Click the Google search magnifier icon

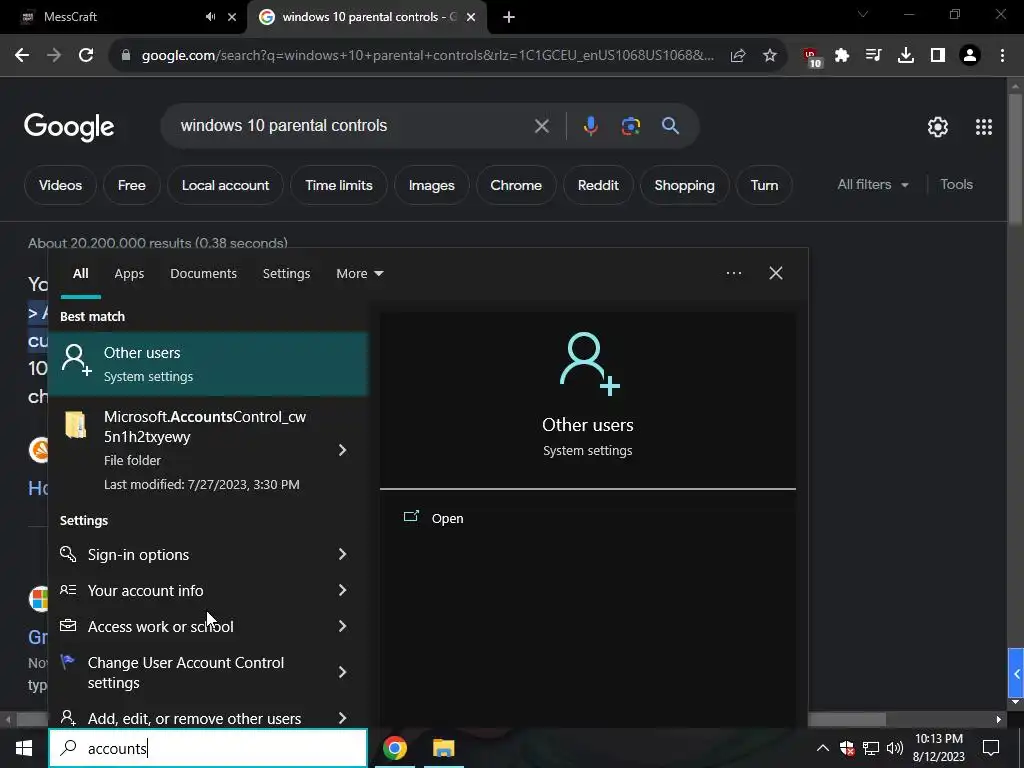point(670,125)
